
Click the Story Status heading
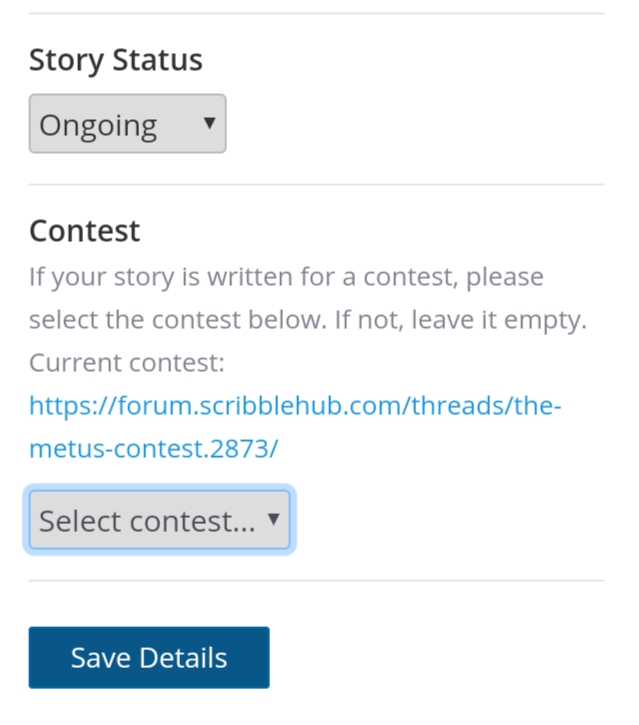[x=116, y=60]
